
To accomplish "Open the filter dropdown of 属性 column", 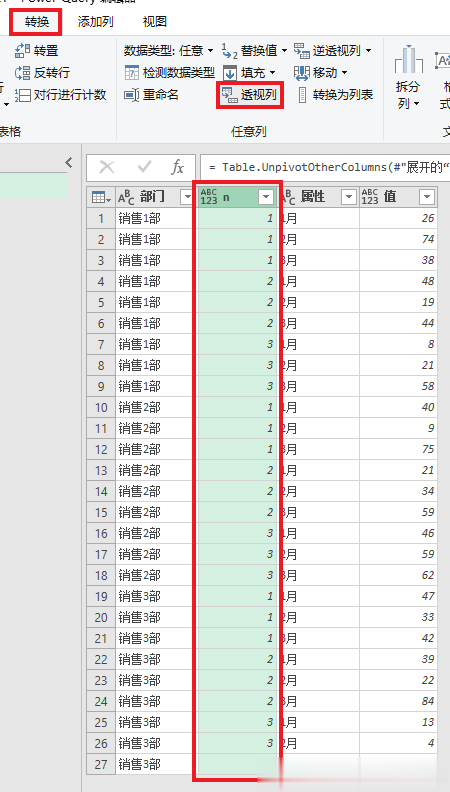I will pos(349,197).
